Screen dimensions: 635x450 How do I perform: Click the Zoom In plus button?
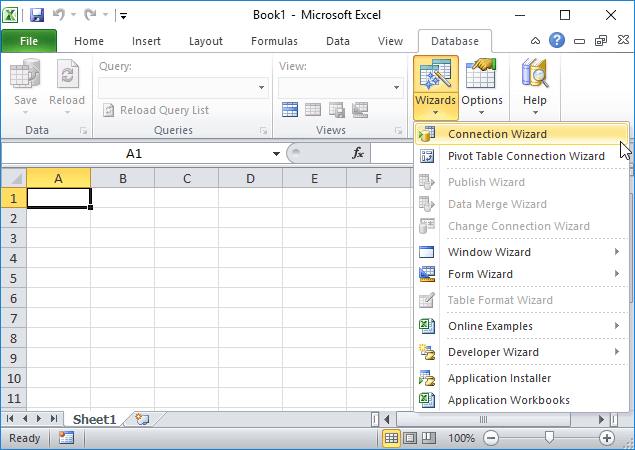coord(607,438)
